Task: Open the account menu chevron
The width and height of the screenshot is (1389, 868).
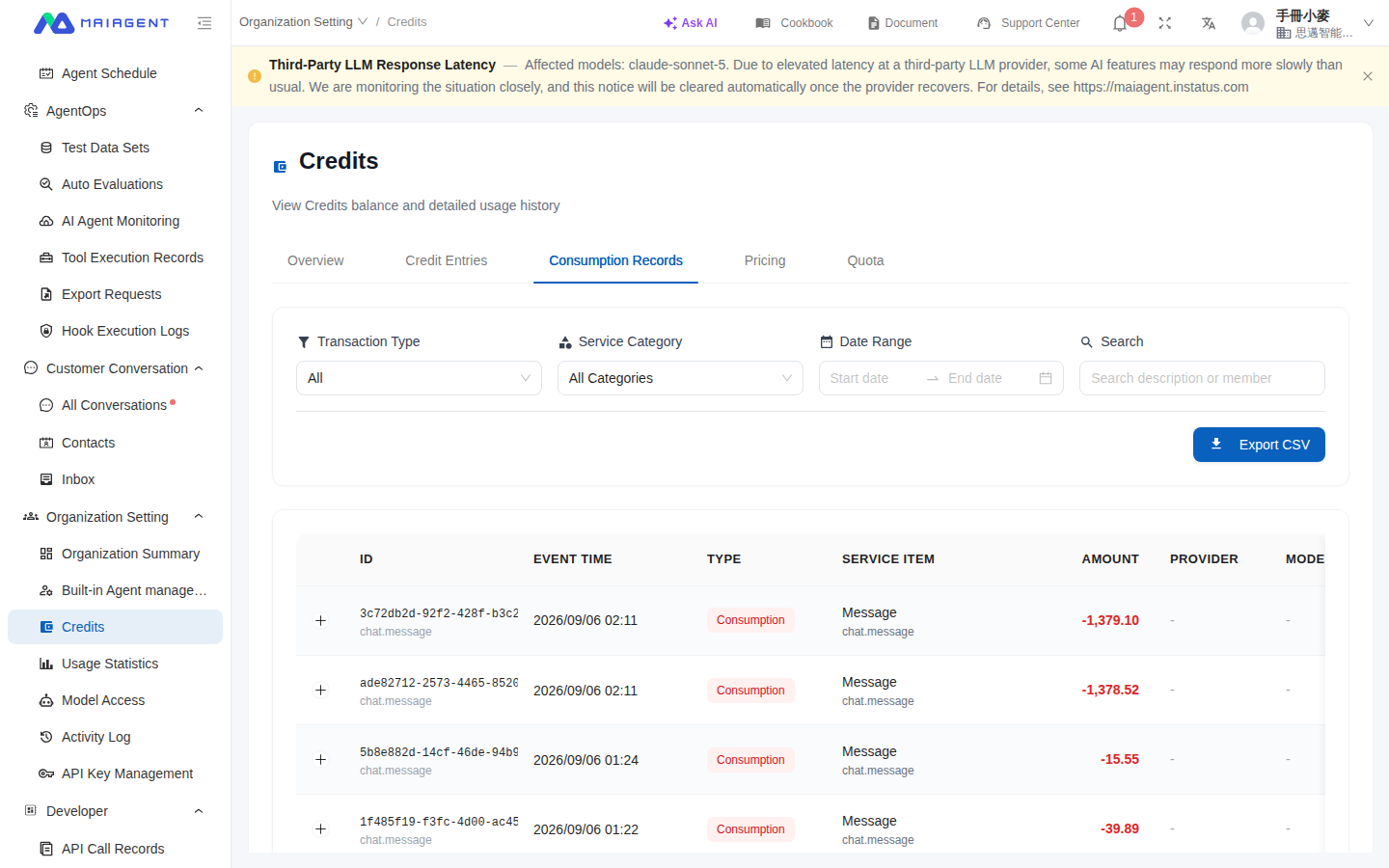Action: tap(1369, 23)
